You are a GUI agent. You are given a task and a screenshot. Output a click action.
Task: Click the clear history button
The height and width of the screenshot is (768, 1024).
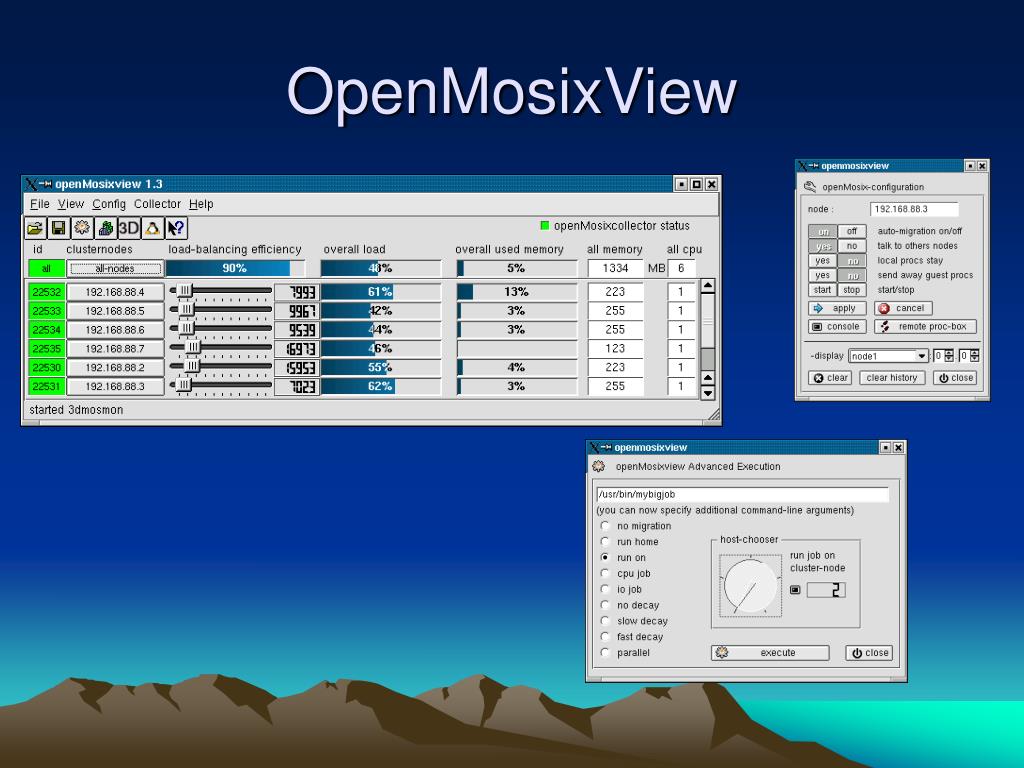pos(891,377)
